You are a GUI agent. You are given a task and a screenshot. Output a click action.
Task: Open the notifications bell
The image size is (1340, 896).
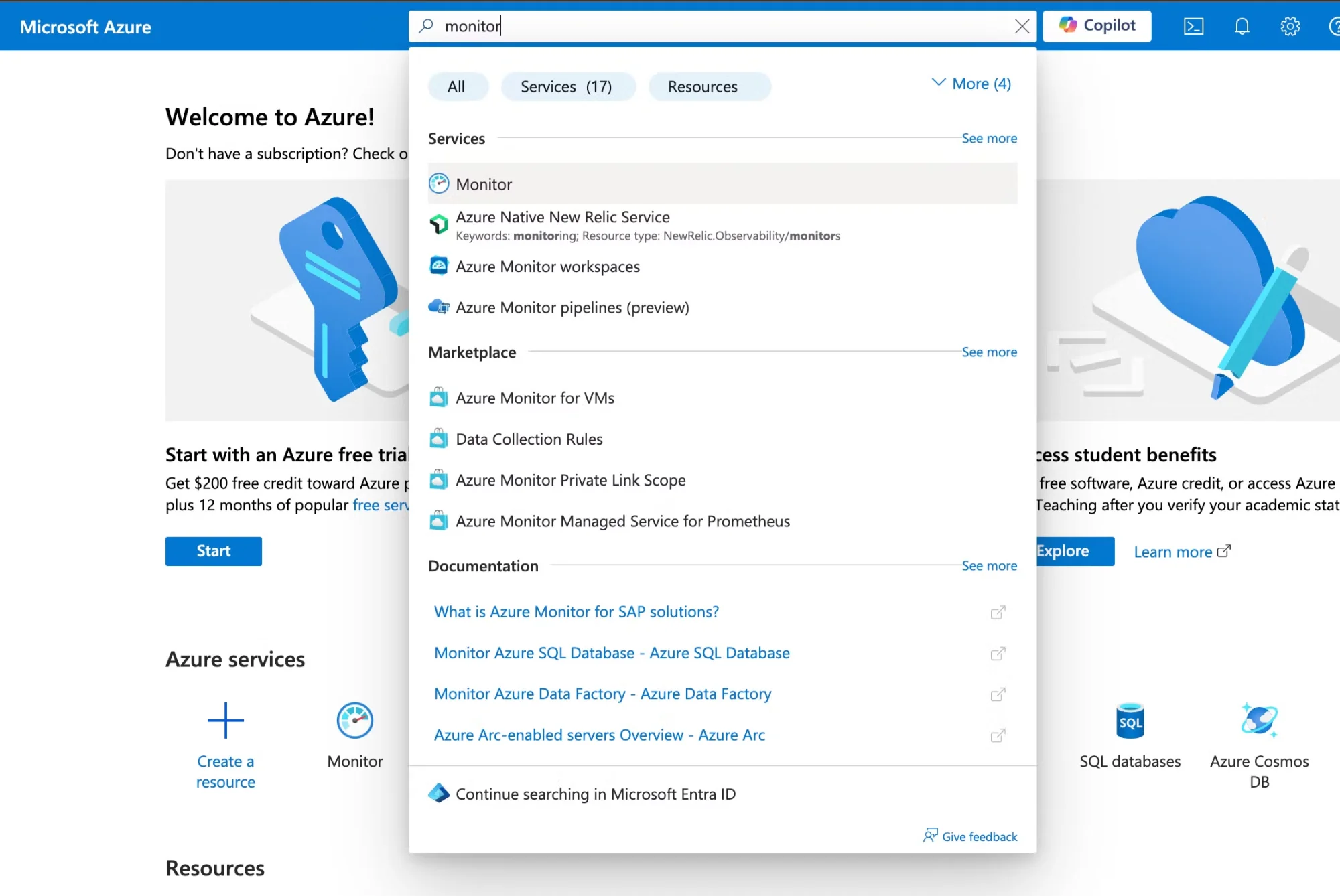coord(1242,26)
